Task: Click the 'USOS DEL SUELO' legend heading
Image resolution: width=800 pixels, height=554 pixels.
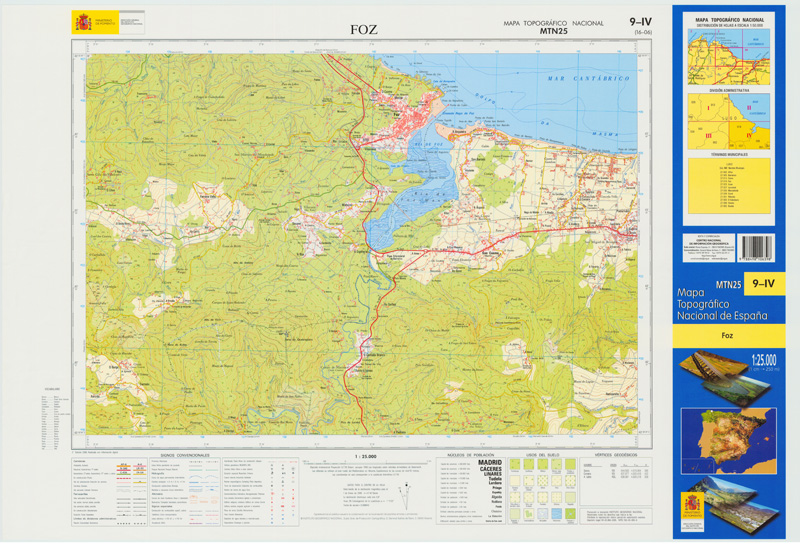Action: [542, 455]
